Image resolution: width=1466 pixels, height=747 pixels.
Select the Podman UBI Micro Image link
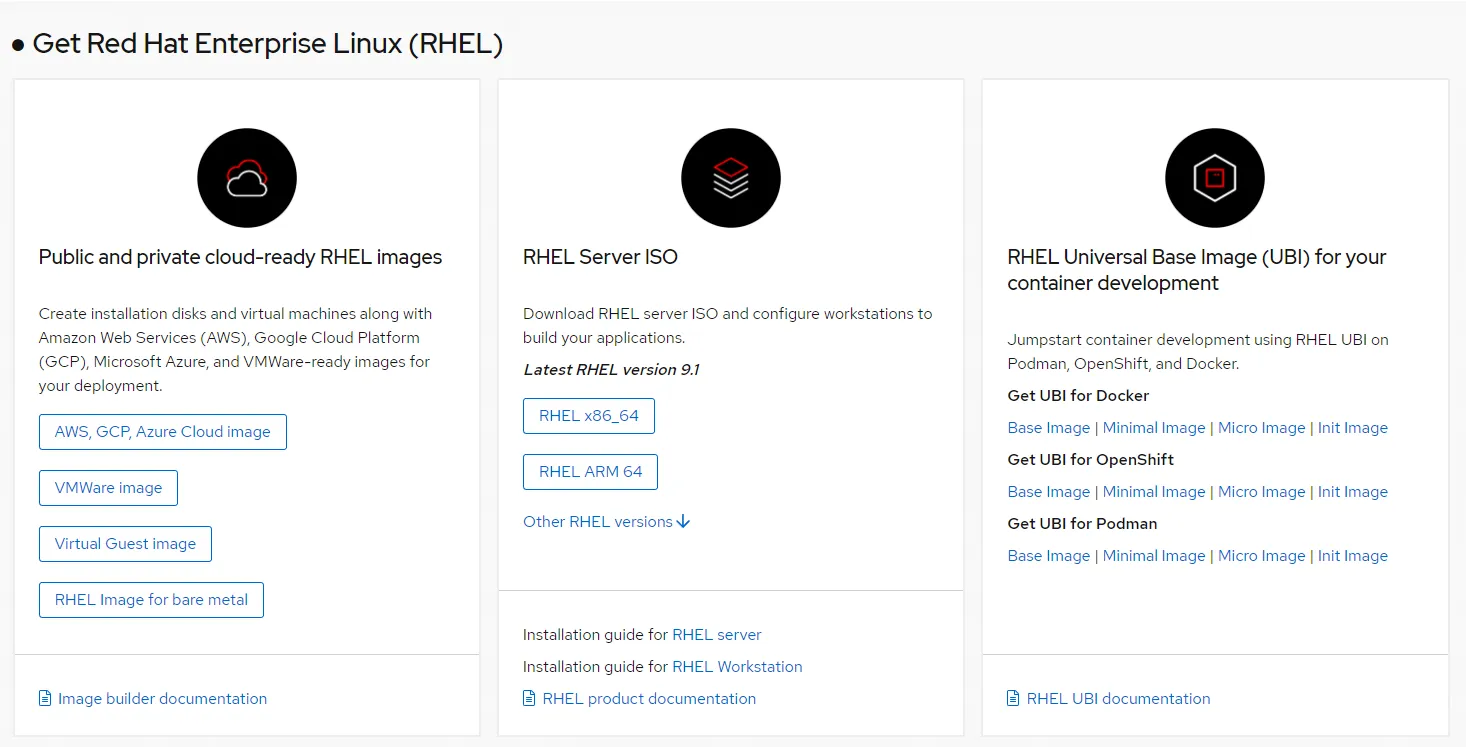click(1261, 555)
